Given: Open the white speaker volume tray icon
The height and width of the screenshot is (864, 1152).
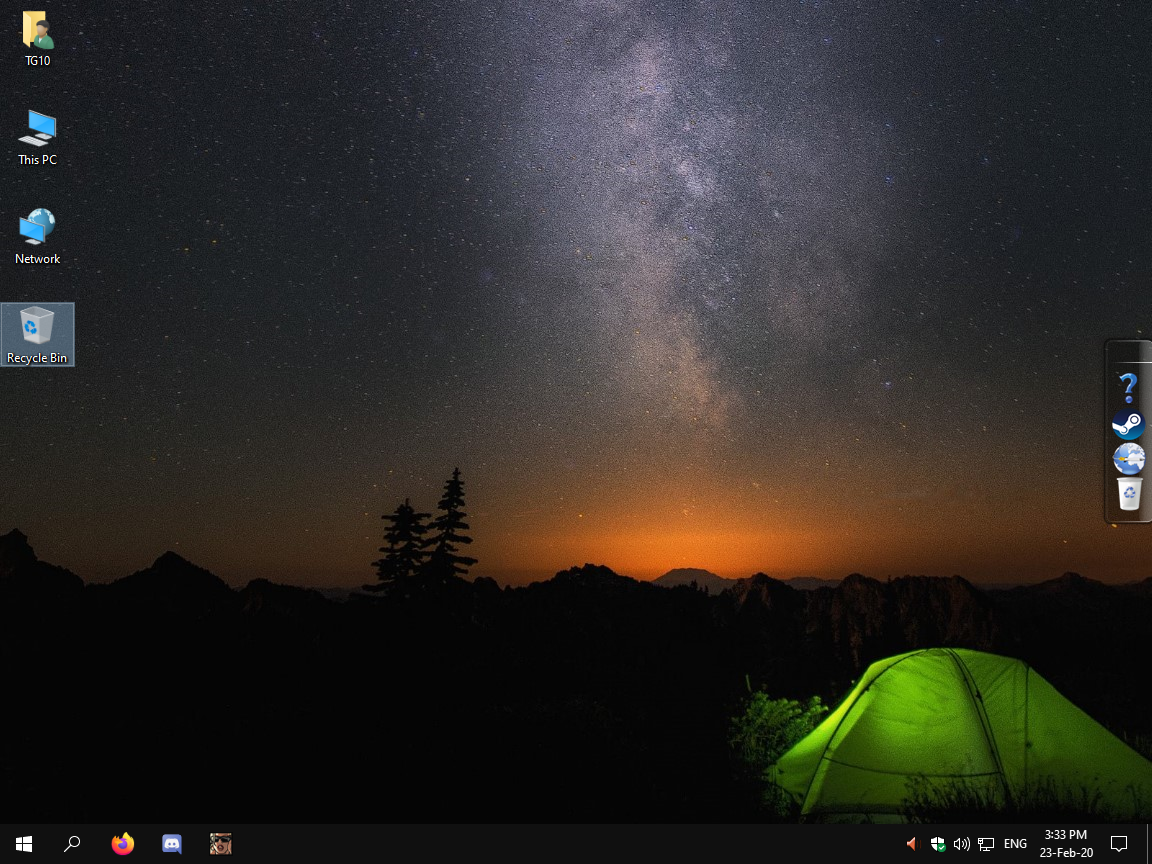Looking at the screenshot, I should click(961, 843).
